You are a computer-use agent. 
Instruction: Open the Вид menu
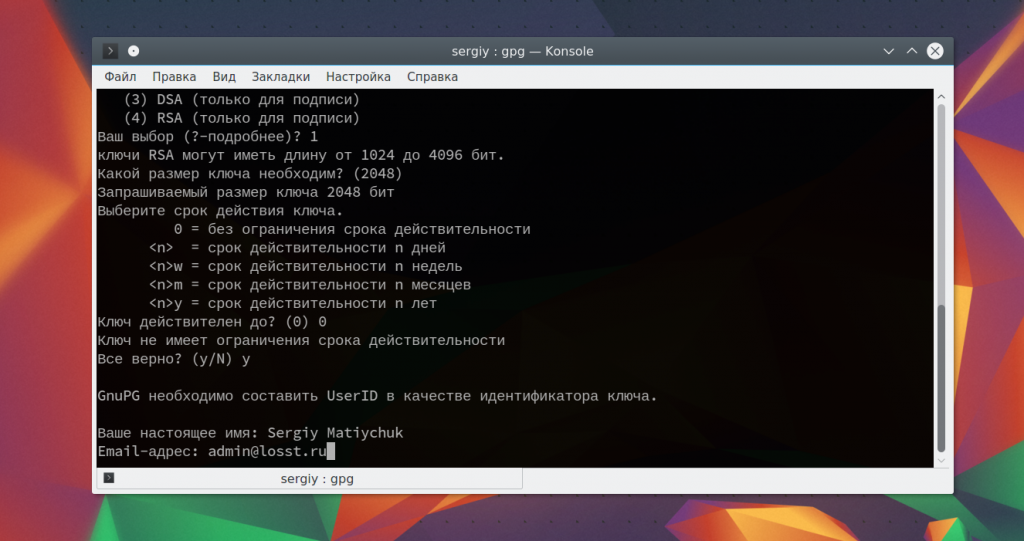[224, 77]
